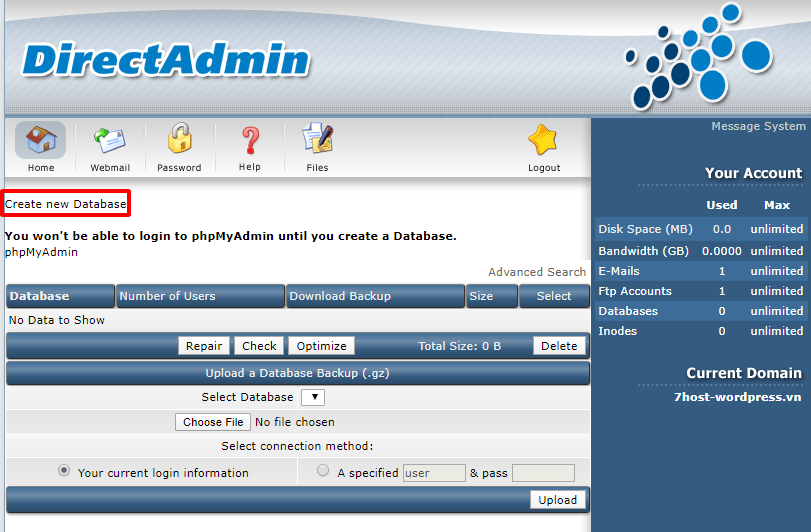Viewport: 811px width, 532px height.
Task: Sort by Number of Users column
Action: [x=200, y=296]
